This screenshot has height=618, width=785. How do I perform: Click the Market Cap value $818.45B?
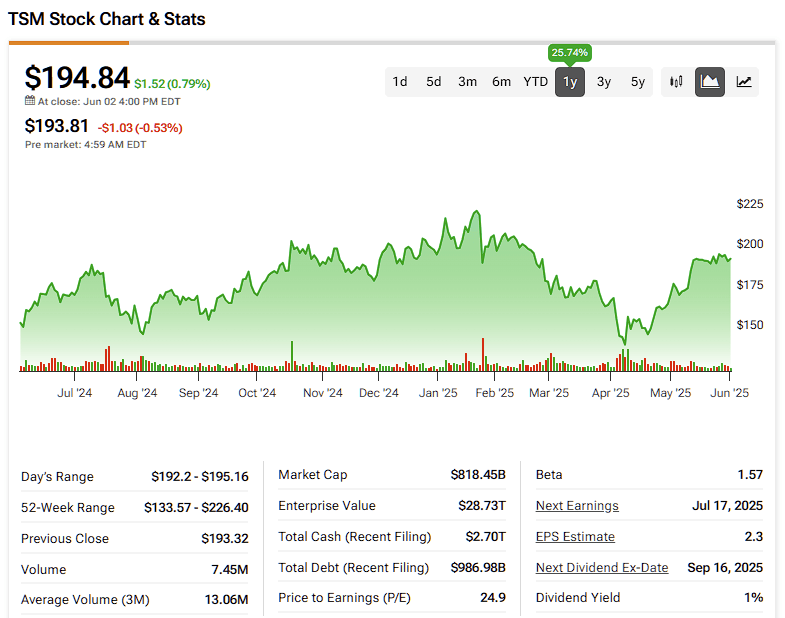coord(478,475)
